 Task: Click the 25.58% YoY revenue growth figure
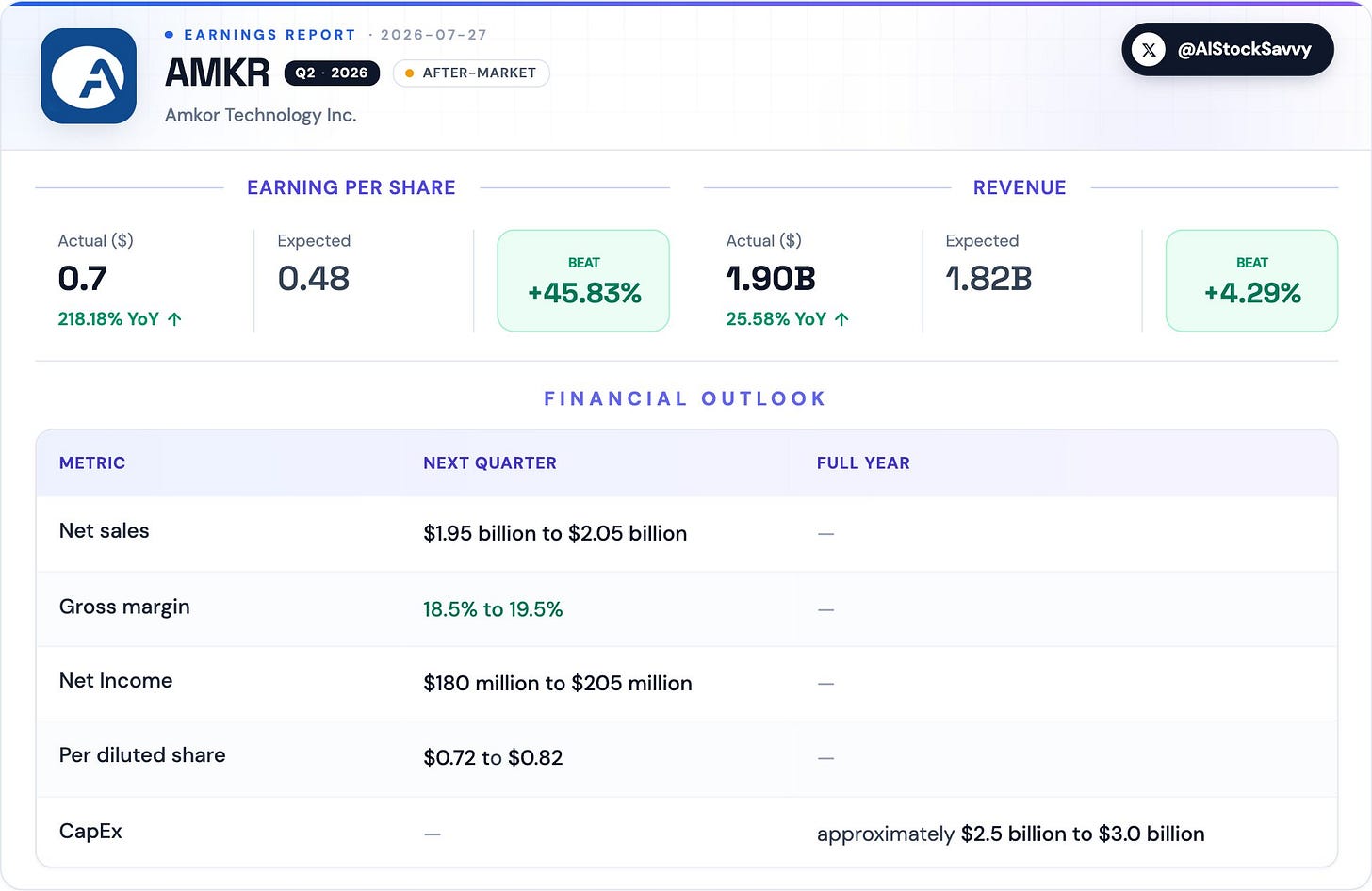pyautogui.click(x=776, y=319)
